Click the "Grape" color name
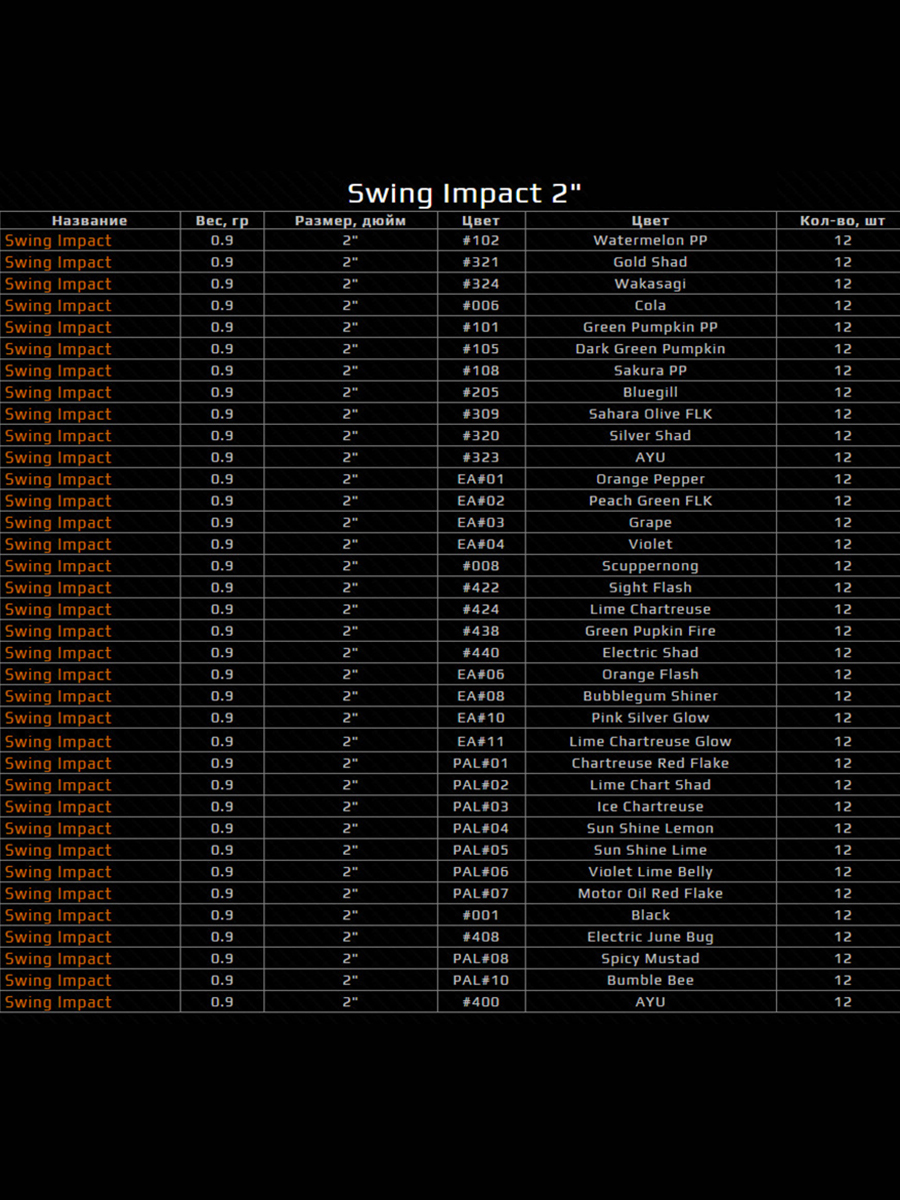 (x=650, y=523)
